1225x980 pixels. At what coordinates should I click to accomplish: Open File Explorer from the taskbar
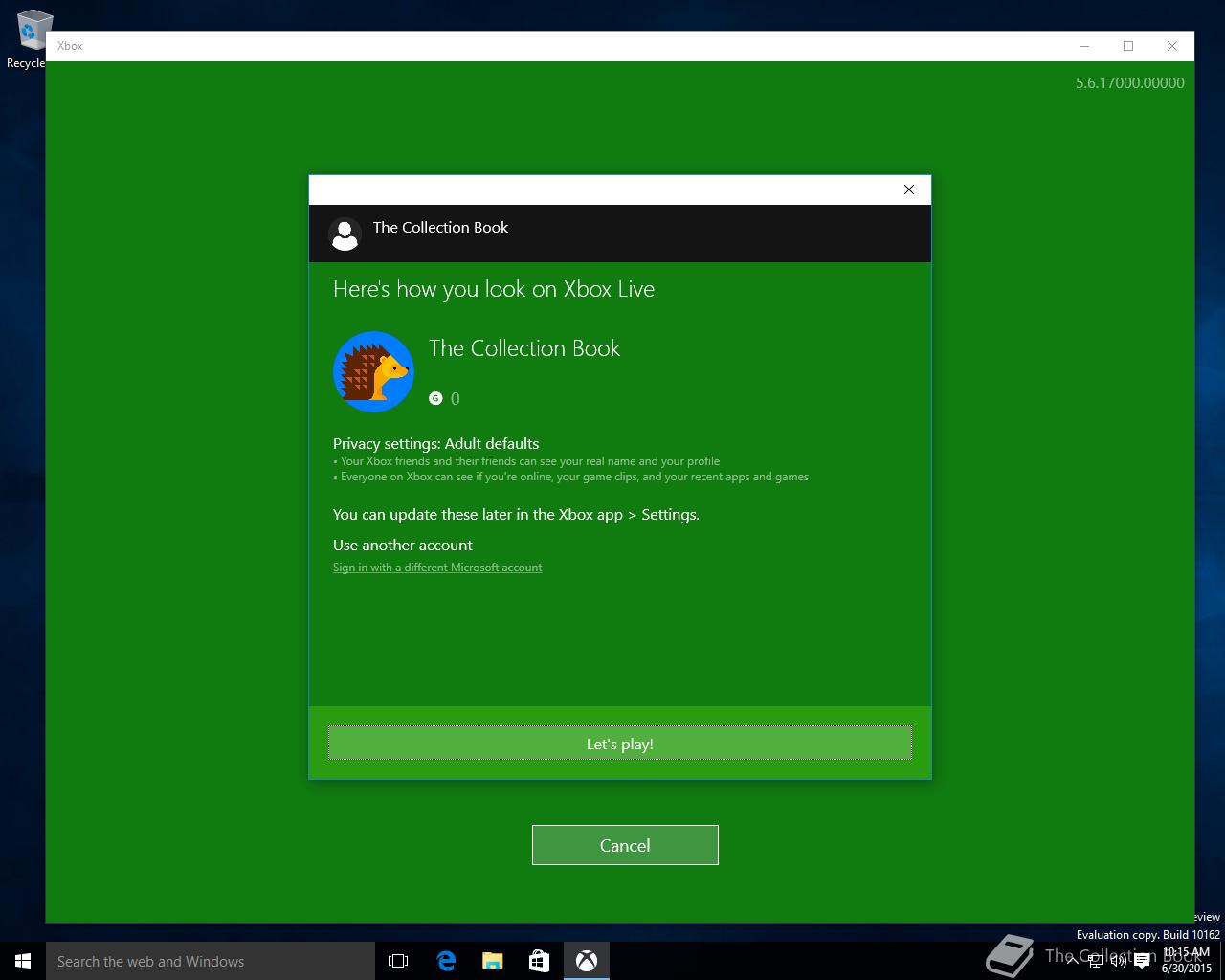pyautogui.click(x=493, y=961)
